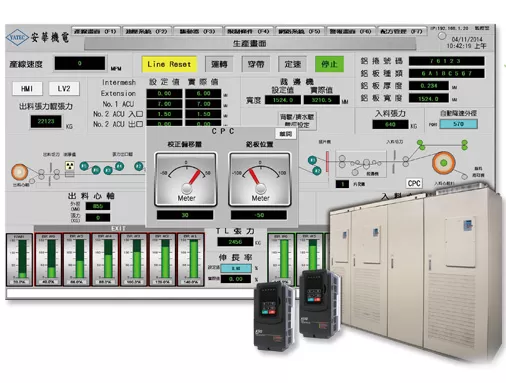
Task: Toggle the HMI control mode
Action: (x=27, y=89)
